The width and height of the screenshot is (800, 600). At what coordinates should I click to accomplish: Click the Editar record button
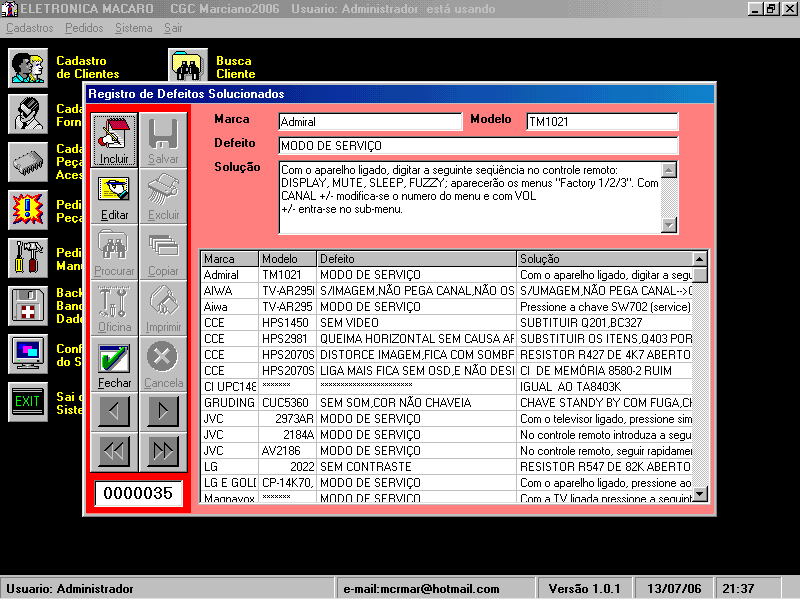[x=114, y=196]
